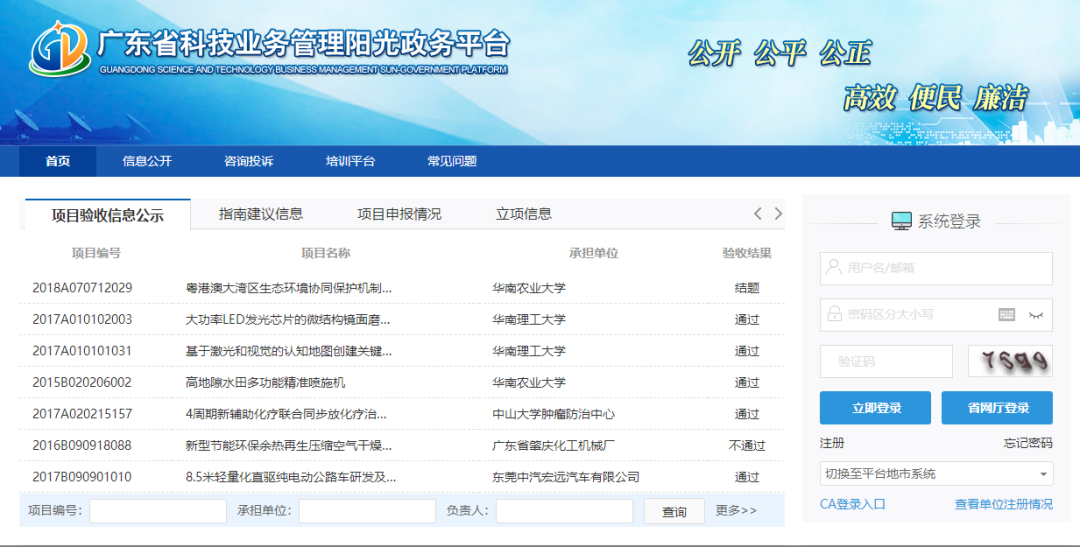This screenshot has height=547, width=1080.
Task: Open the 切换至平台地市系统 dropdown
Action: point(936,474)
